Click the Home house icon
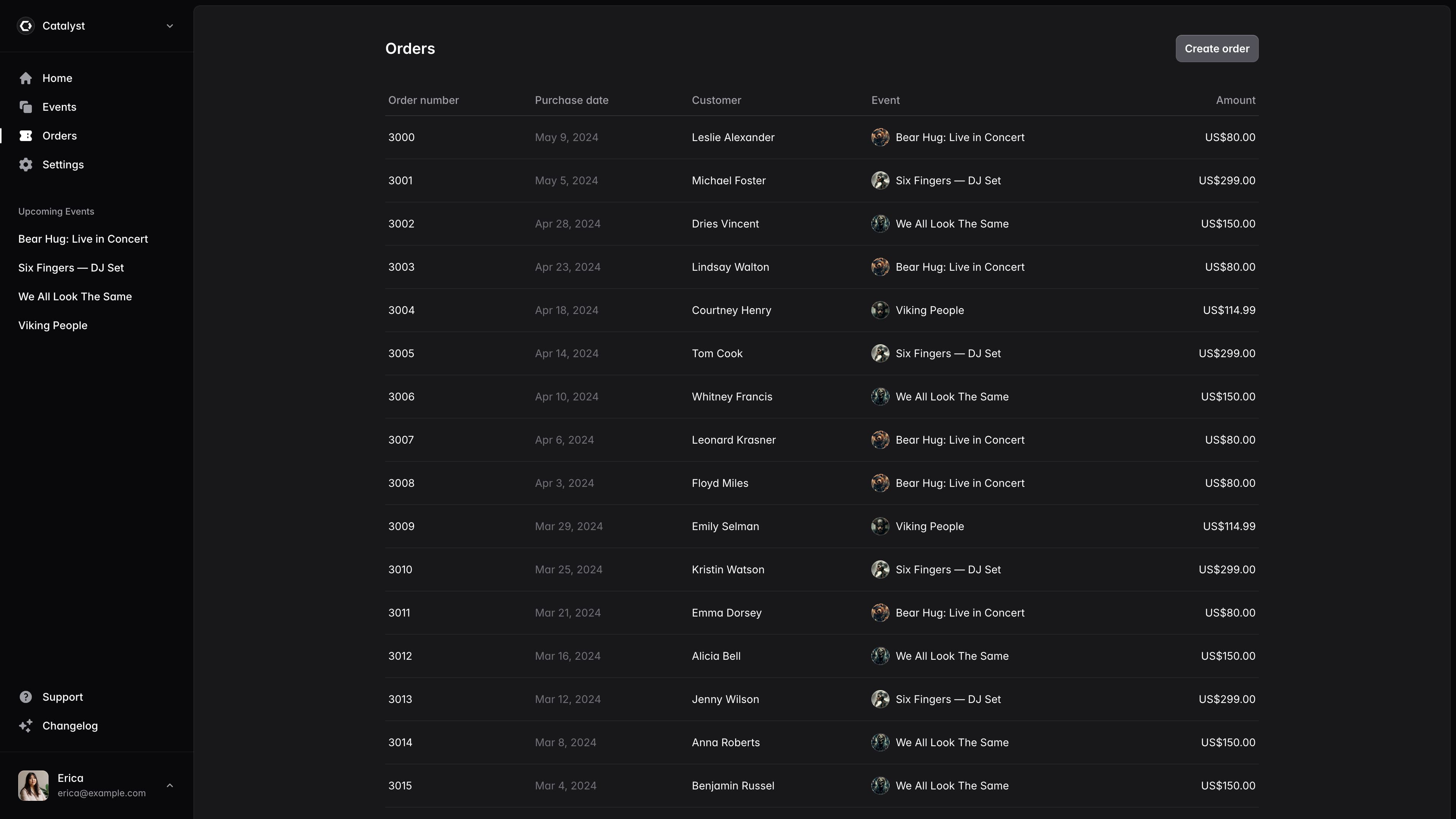 pos(26,78)
